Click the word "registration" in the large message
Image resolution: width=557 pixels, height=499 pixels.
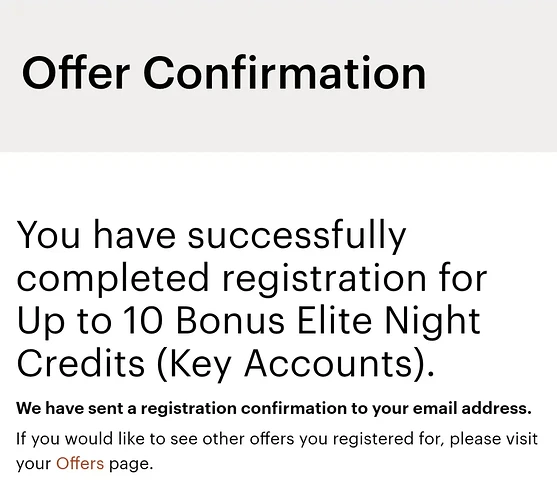324,279
